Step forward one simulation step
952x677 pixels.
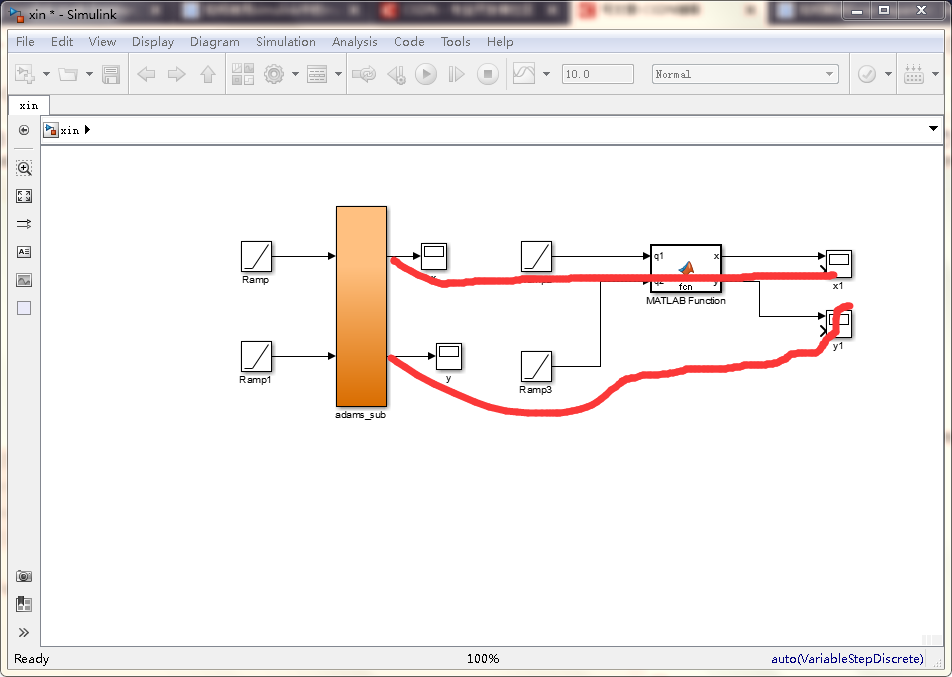457,73
